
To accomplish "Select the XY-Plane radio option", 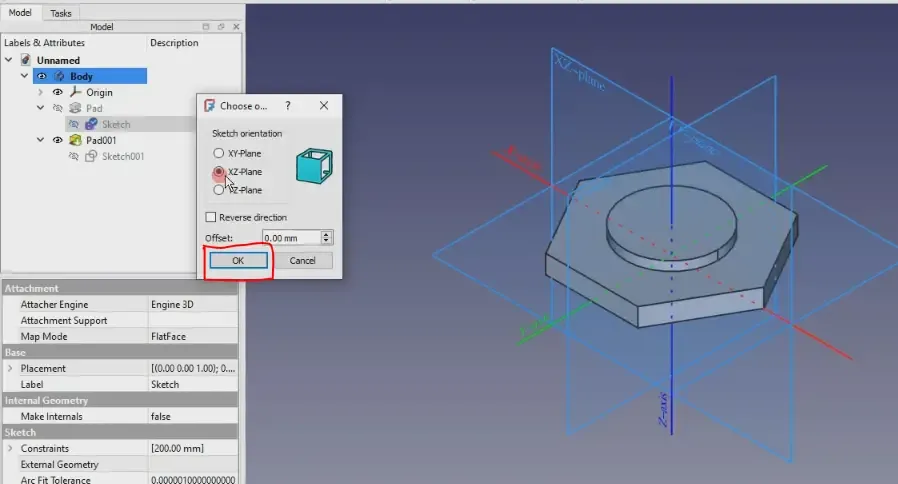I will click(218, 154).
